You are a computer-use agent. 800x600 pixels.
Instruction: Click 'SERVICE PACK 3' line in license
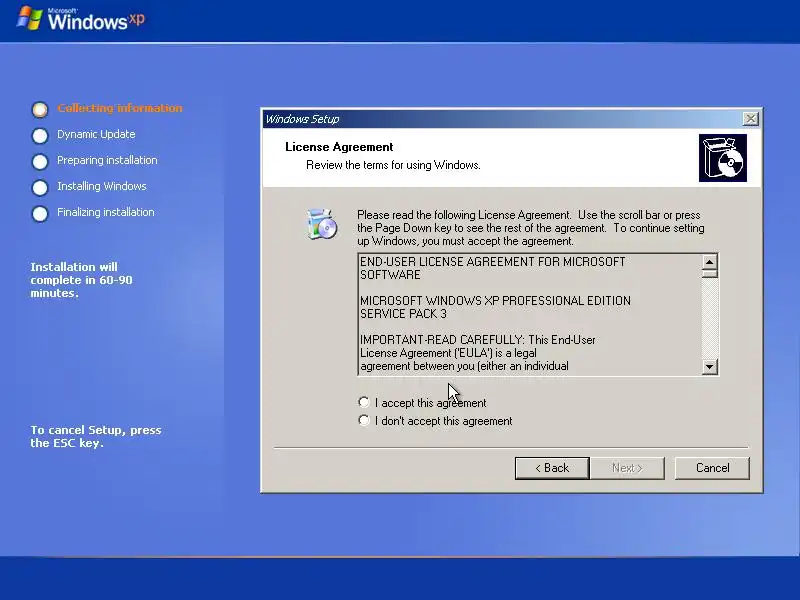[403, 314]
